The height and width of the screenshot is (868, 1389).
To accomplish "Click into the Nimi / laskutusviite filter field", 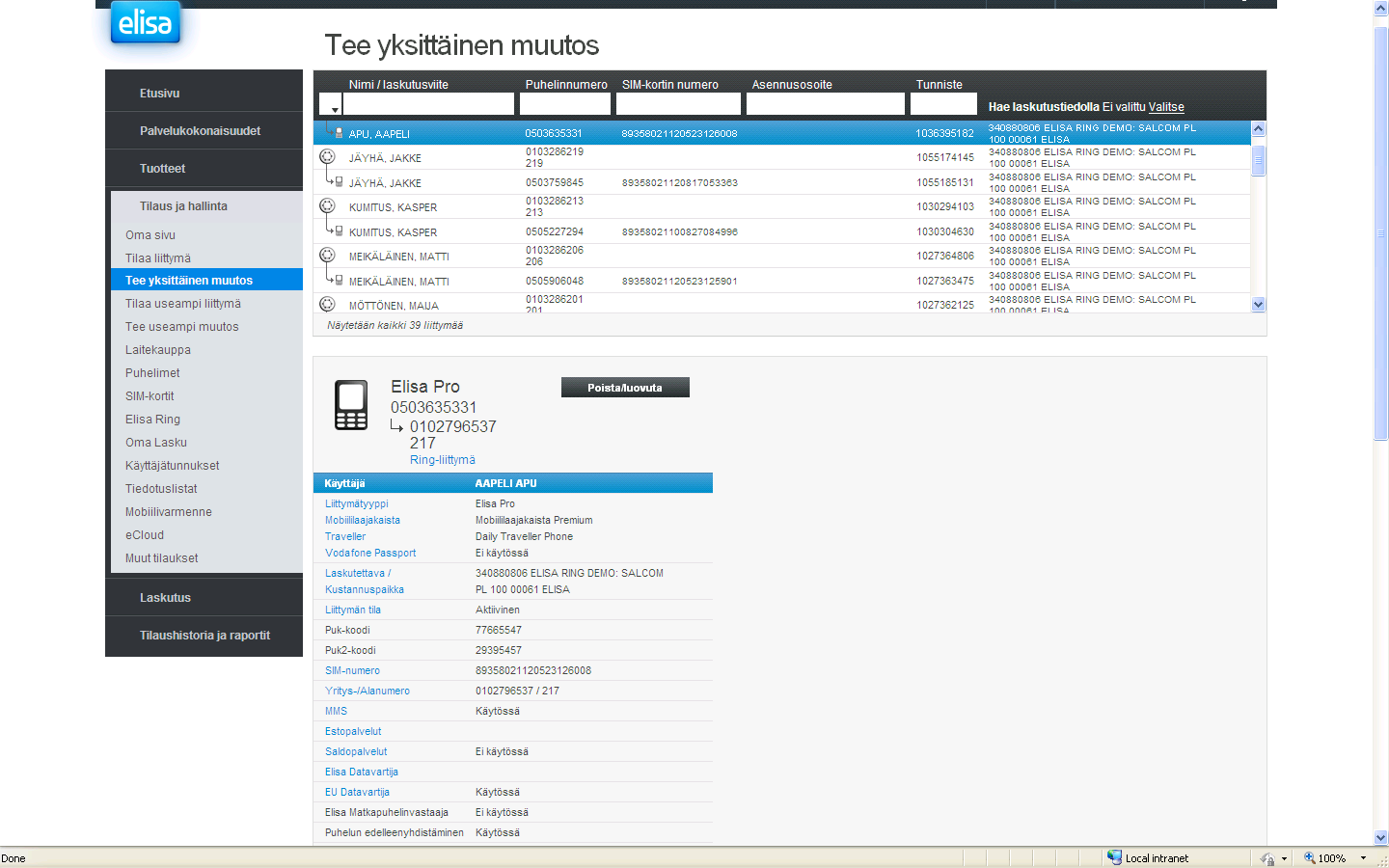I will pyautogui.click(x=428, y=104).
